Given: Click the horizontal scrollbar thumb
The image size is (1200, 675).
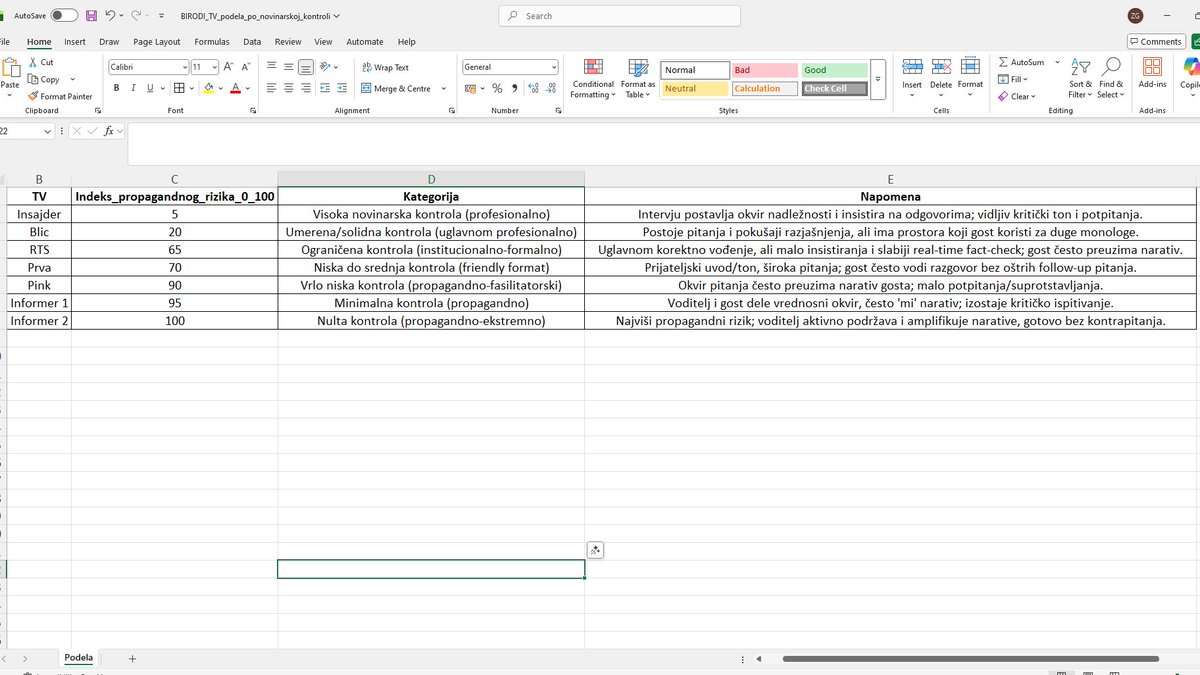Looking at the screenshot, I should [x=970, y=659].
